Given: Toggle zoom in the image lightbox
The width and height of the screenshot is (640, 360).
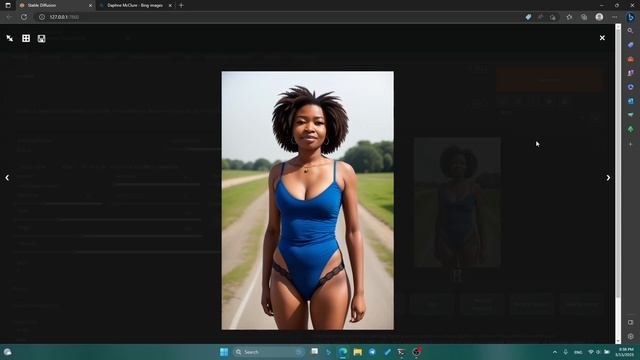Looking at the screenshot, I should (10, 38).
